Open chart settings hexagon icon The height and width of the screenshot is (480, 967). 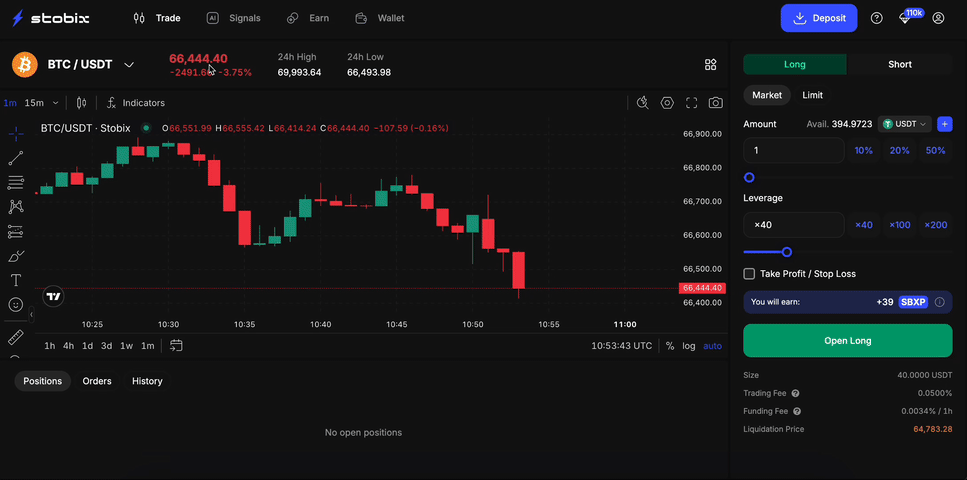(x=667, y=103)
